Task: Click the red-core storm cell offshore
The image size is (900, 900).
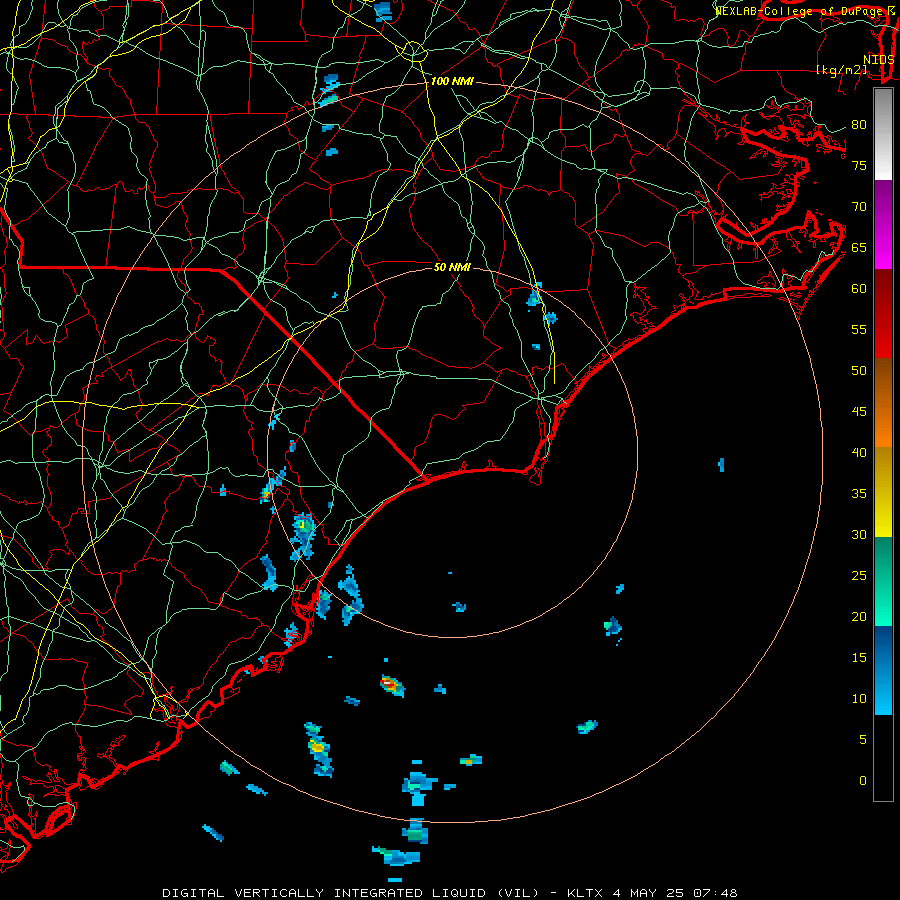Action: tap(391, 684)
